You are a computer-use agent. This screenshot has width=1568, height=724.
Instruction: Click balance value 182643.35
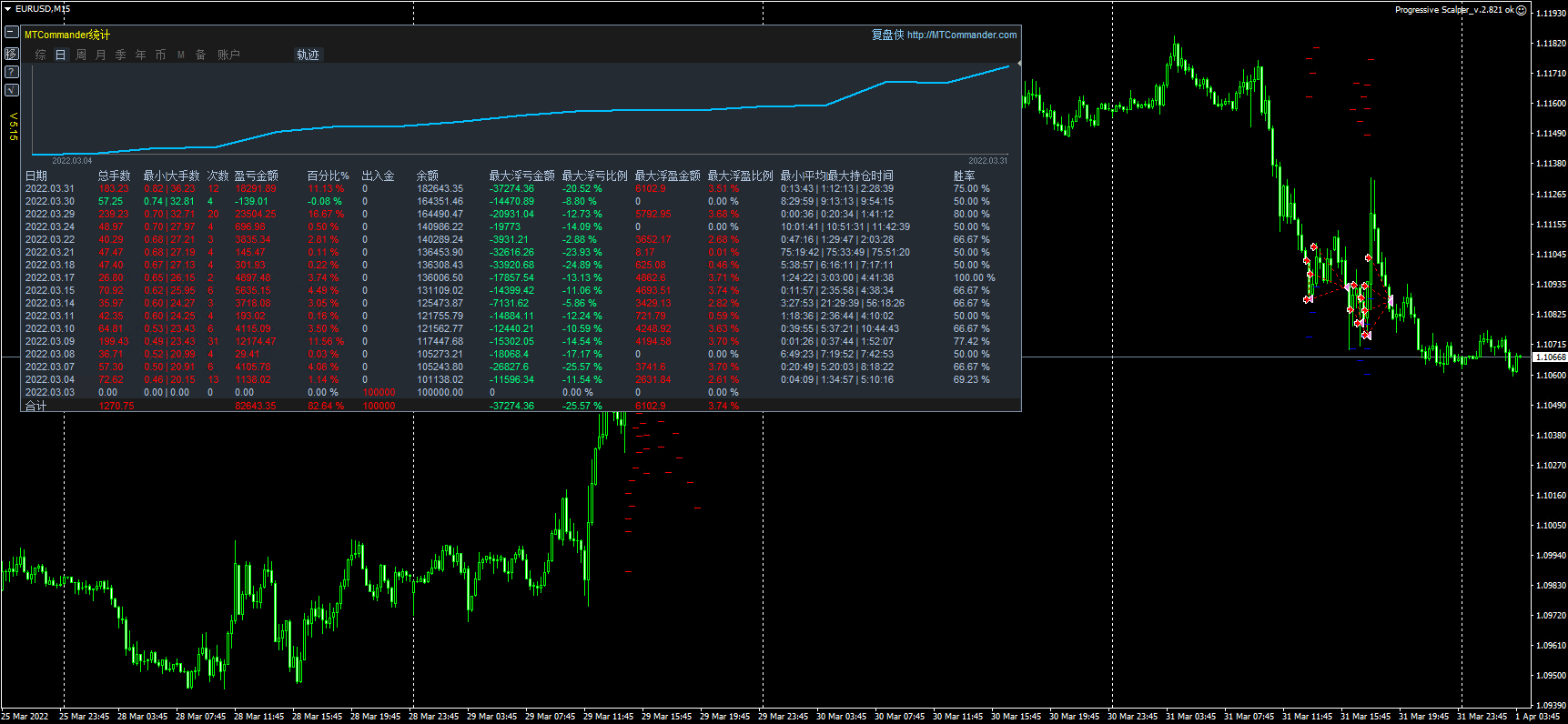click(x=440, y=189)
